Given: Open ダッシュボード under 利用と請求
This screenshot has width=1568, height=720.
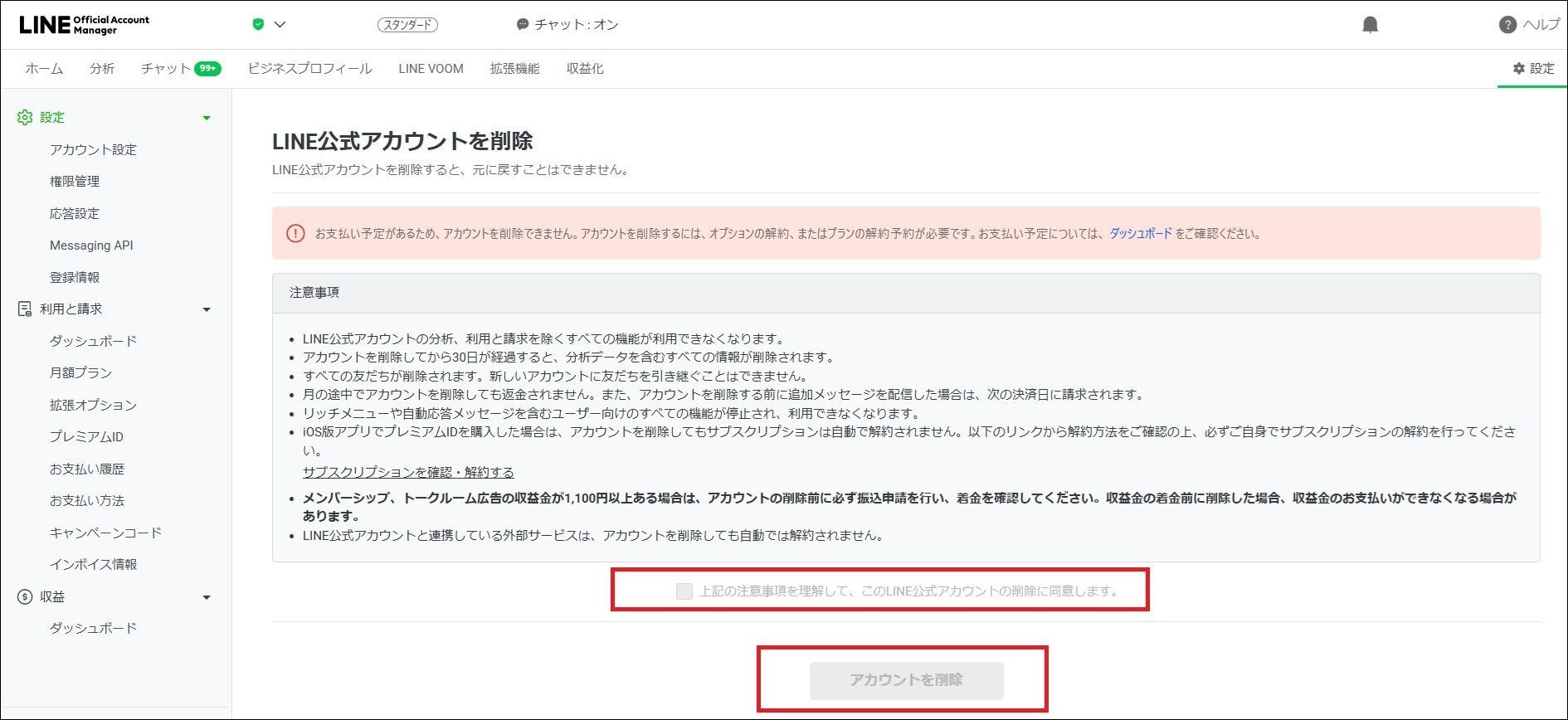Looking at the screenshot, I should 93,342.
